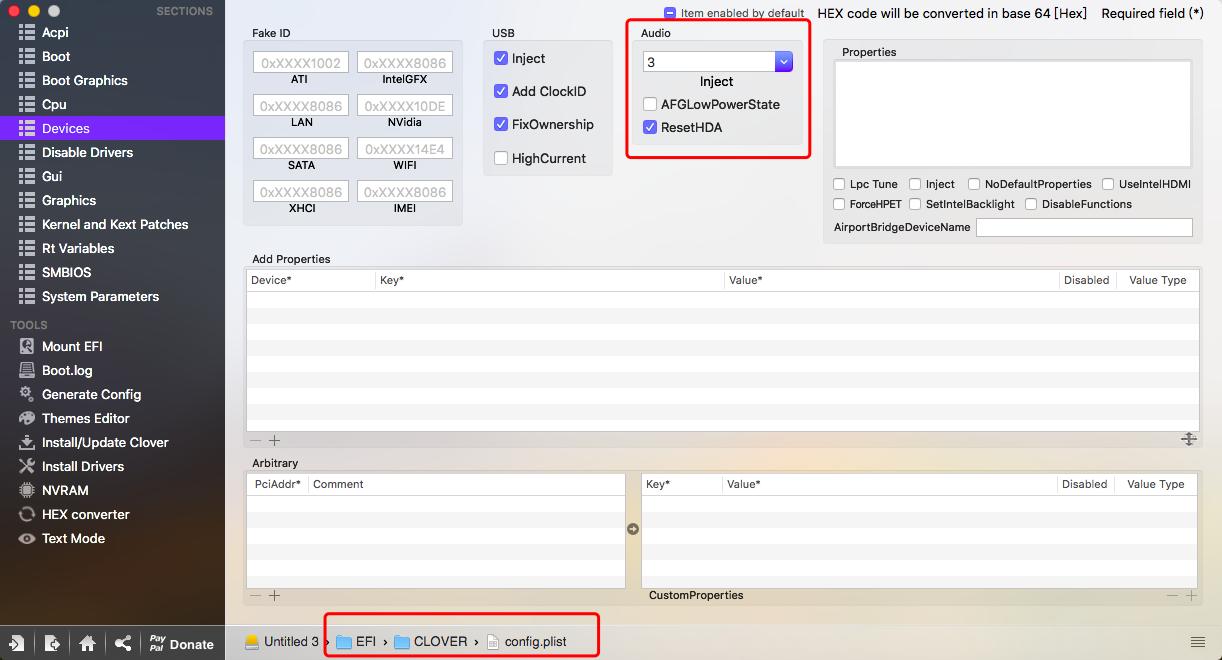Click the resize handle icon below the Add Properties table
The height and width of the screenshot is (660, 1222).
(1189, 439)
